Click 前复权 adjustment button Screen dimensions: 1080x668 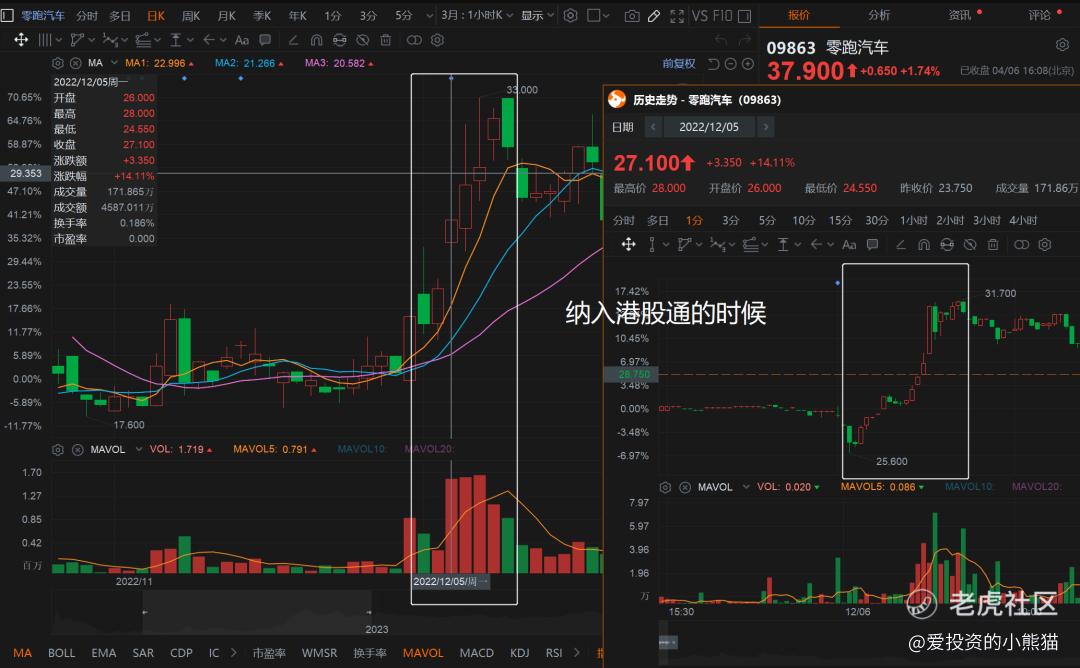[x=679, y=63]
